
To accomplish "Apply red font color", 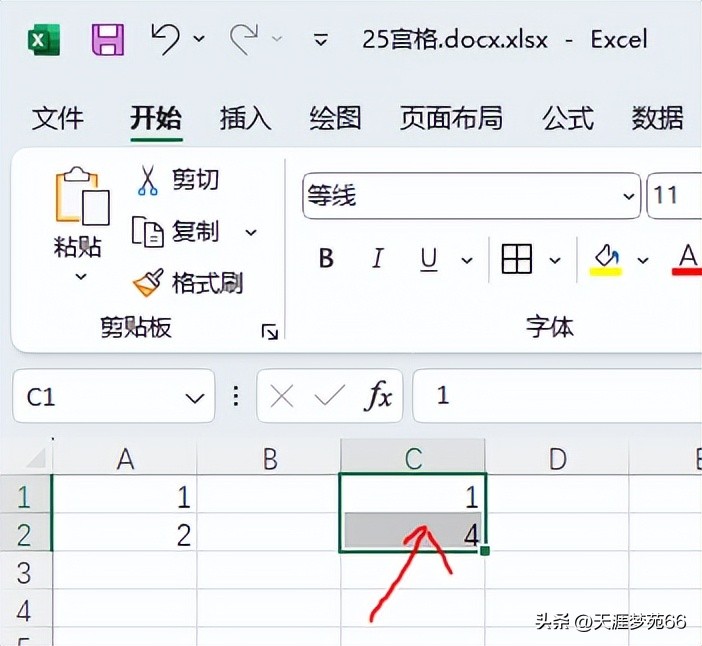I will [687, 260].
